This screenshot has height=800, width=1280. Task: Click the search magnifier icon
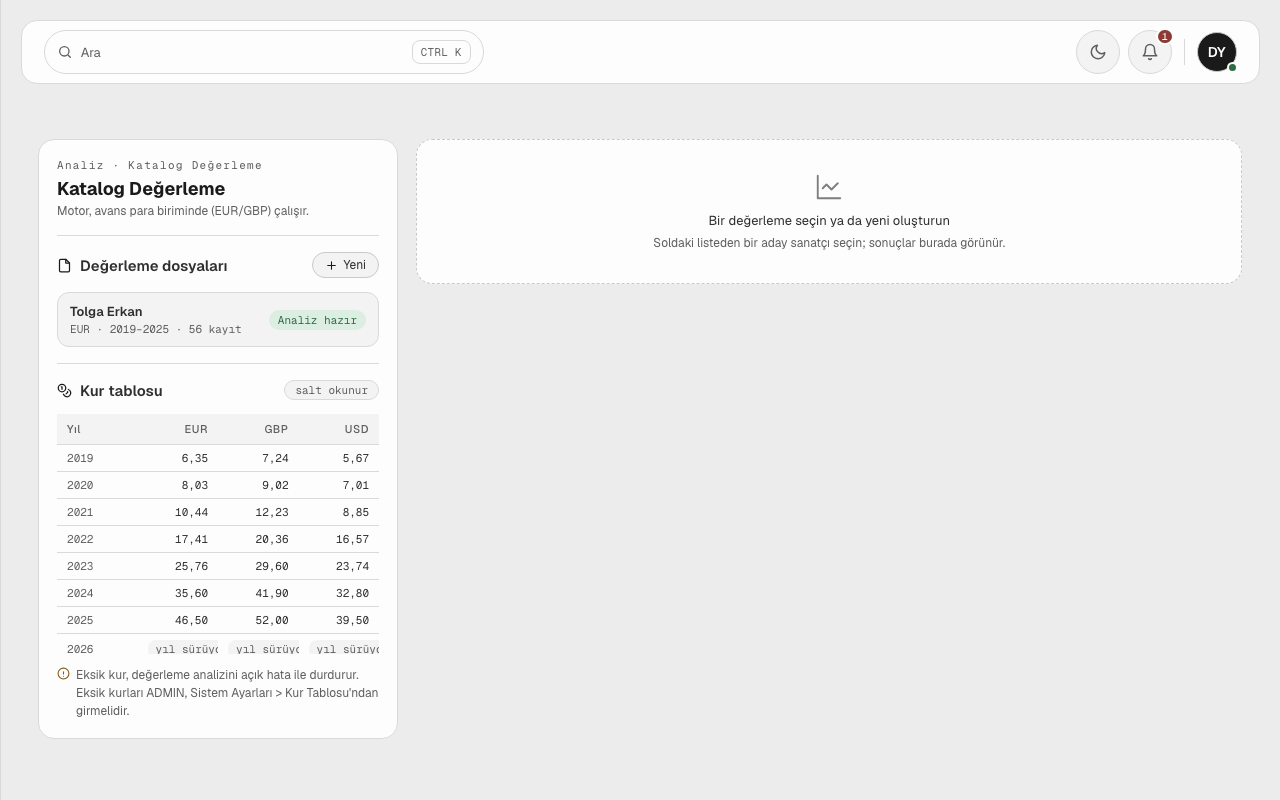point(65,52)
